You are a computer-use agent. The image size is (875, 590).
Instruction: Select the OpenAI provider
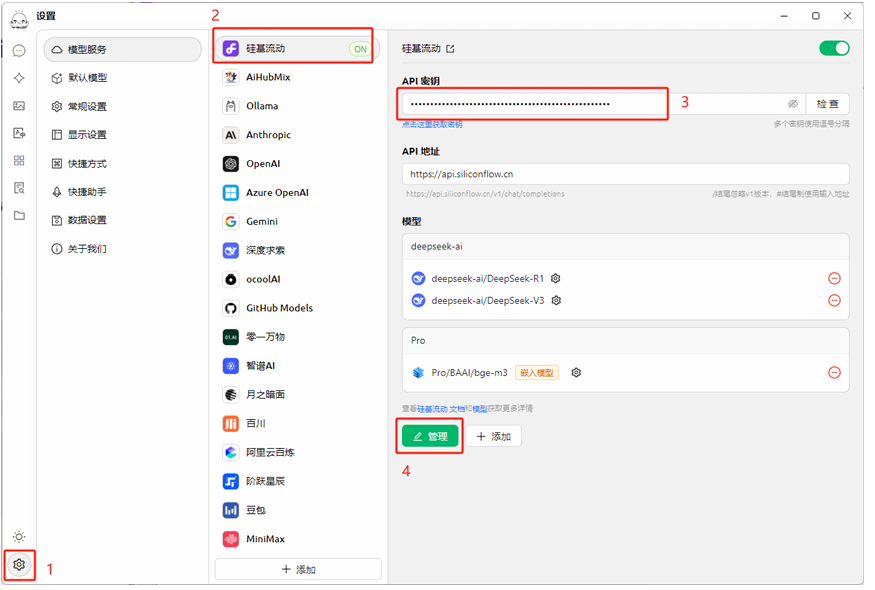[x=297, y=164]
